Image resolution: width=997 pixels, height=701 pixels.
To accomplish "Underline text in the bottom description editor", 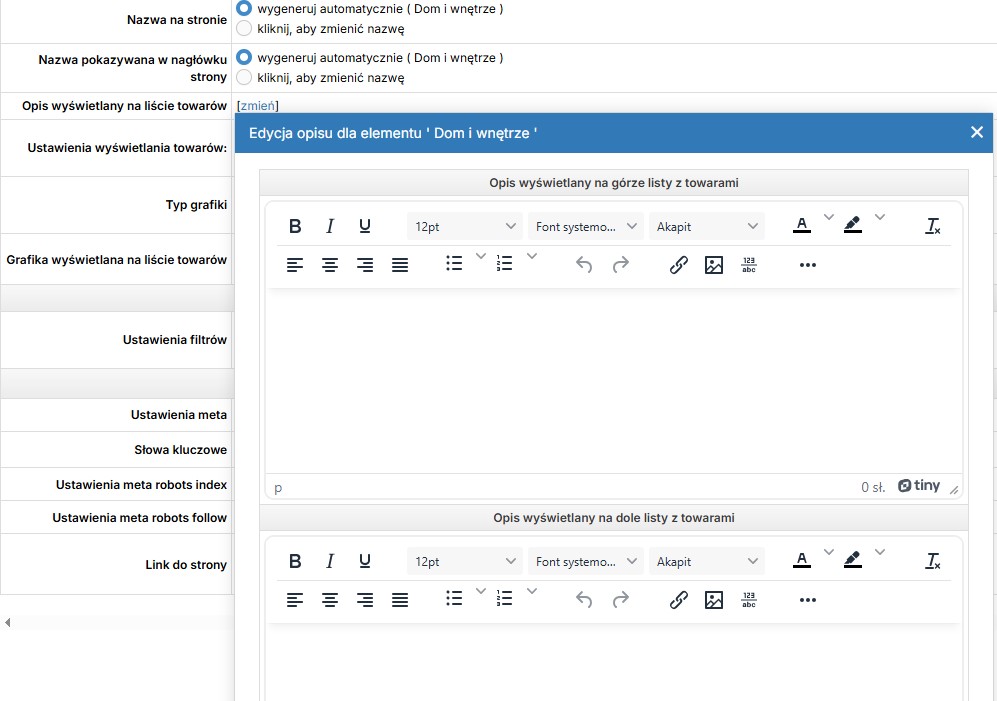I will (364, 562).
